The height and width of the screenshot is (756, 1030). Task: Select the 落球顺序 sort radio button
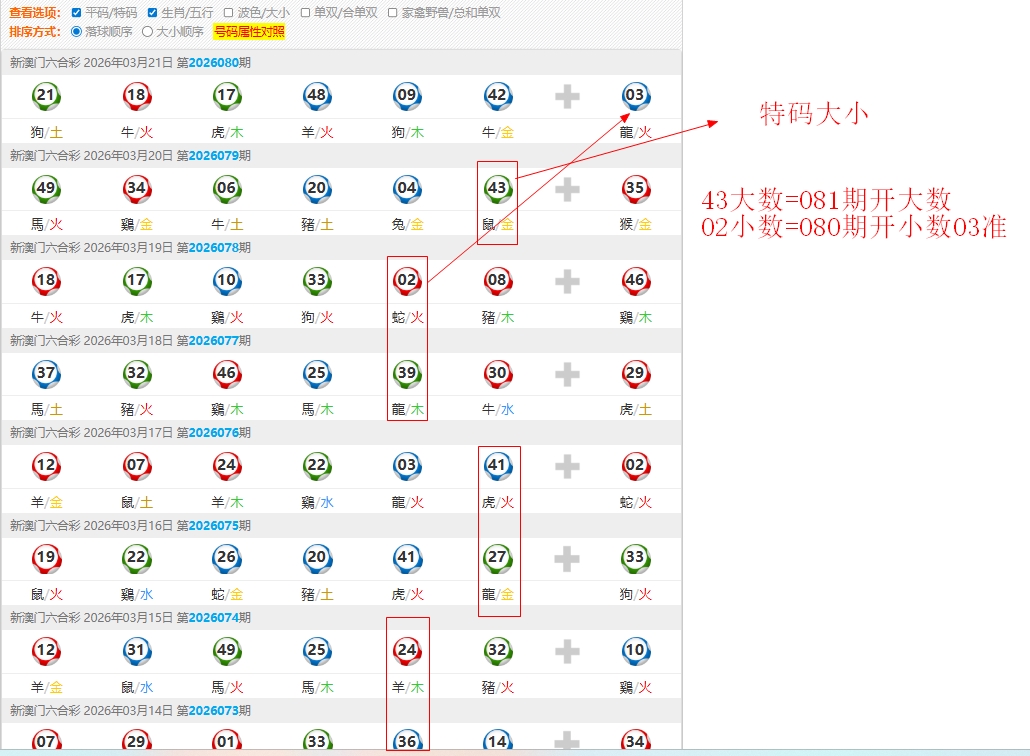tap(77, 31)
